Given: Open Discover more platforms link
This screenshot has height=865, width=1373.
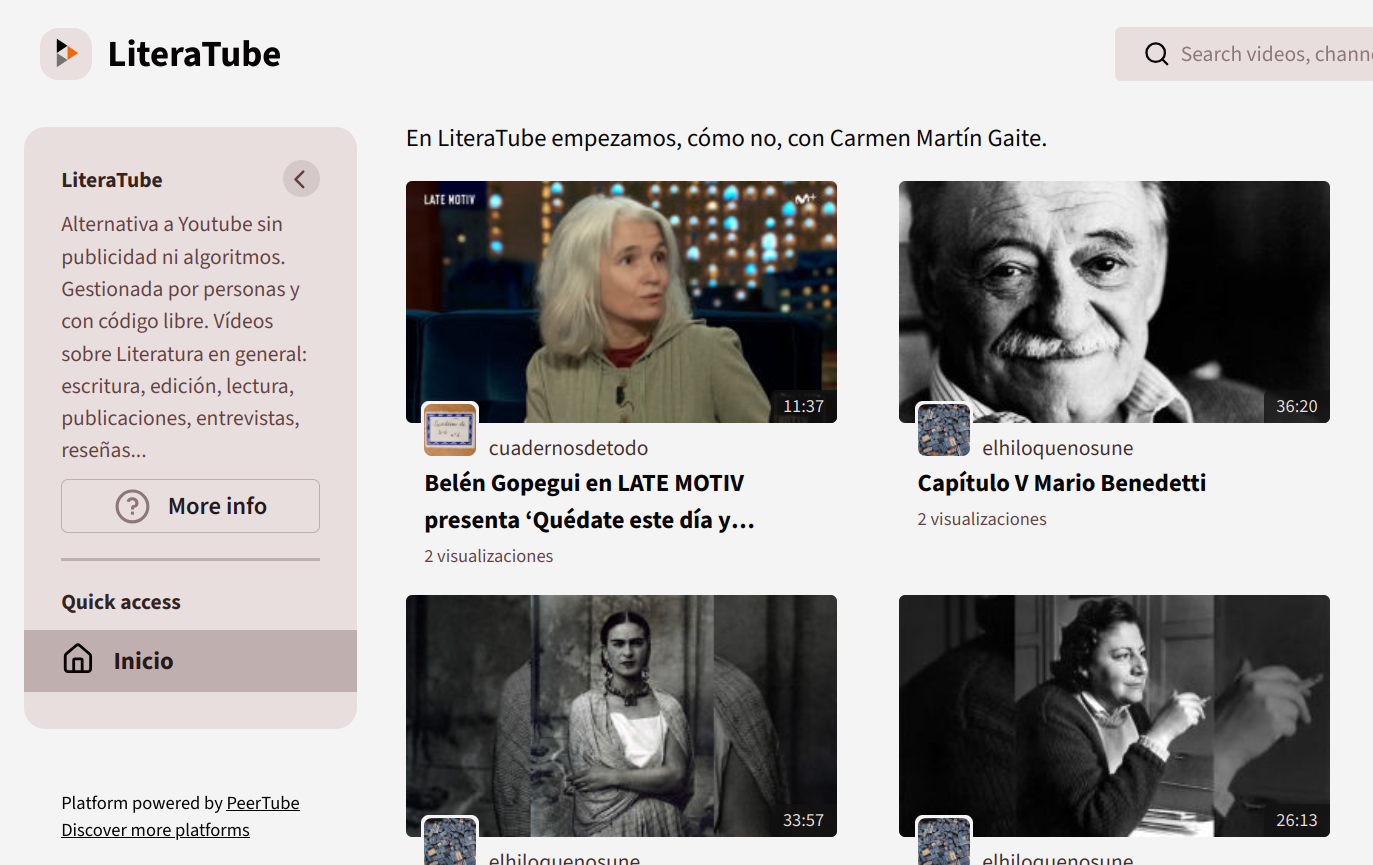Looking at the screenshot, I should coord(155,830).
